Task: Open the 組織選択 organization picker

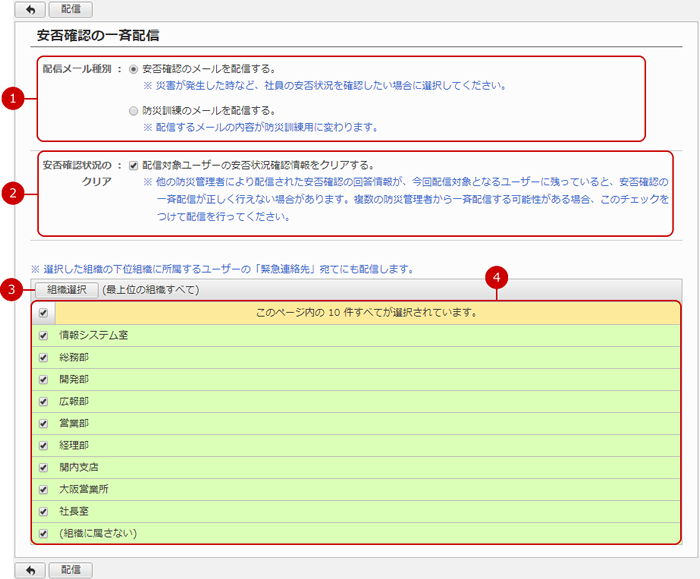Action: coord(67,290)
